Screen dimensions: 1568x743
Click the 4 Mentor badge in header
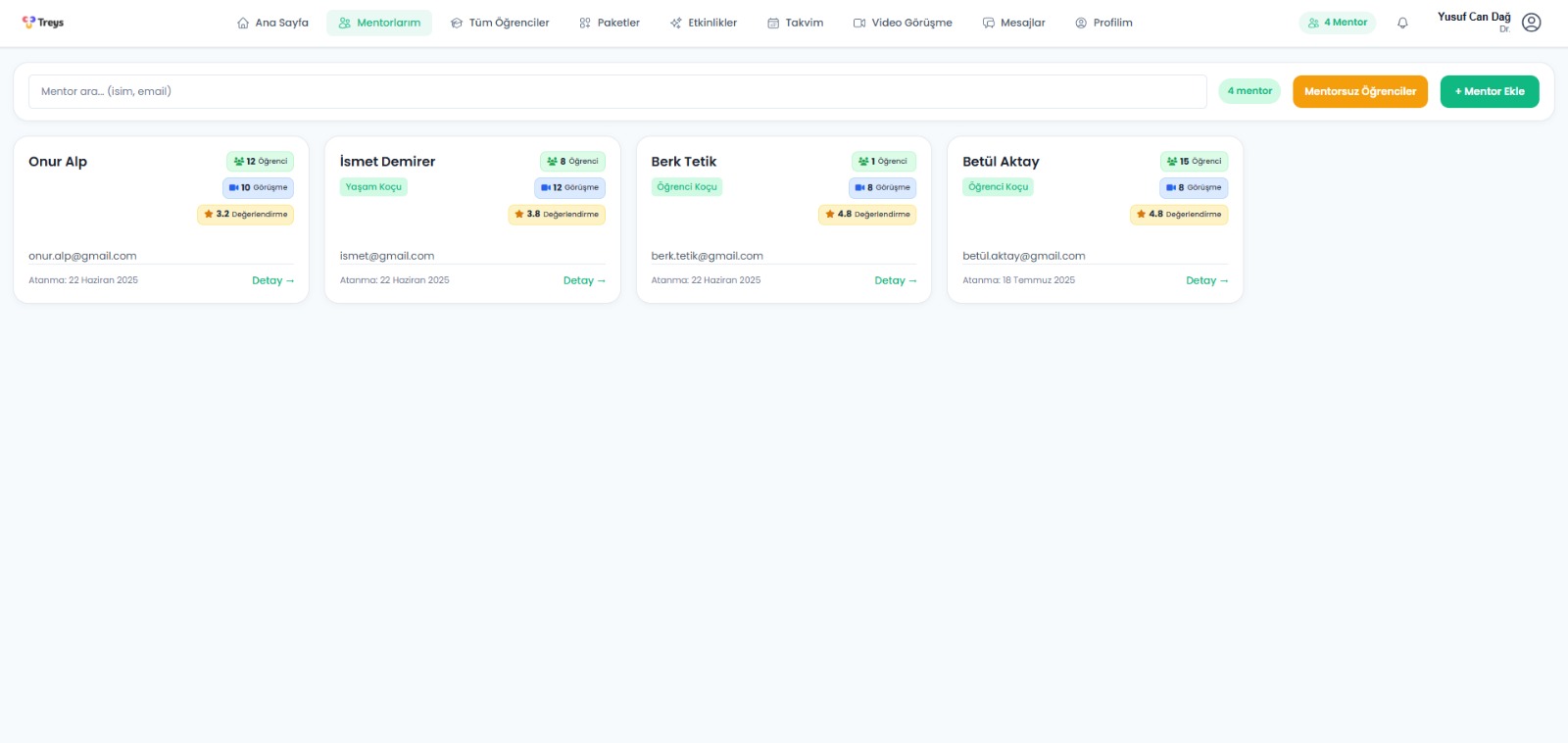click(1338, 23)
